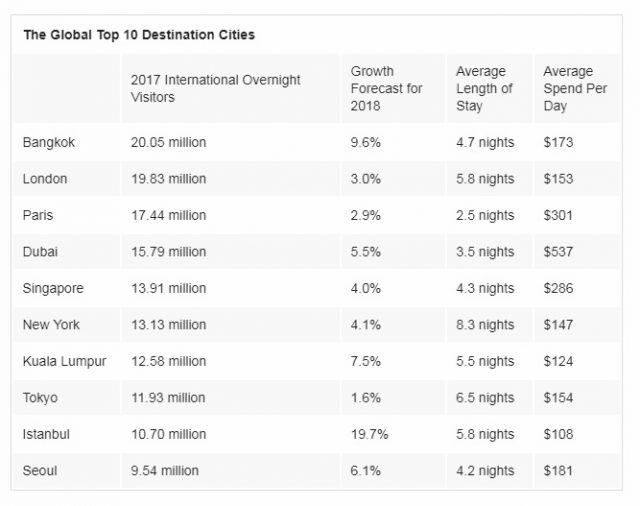Click Paris's $301 spend per day
Screen dimensions: 640x506
click(559, 215)
